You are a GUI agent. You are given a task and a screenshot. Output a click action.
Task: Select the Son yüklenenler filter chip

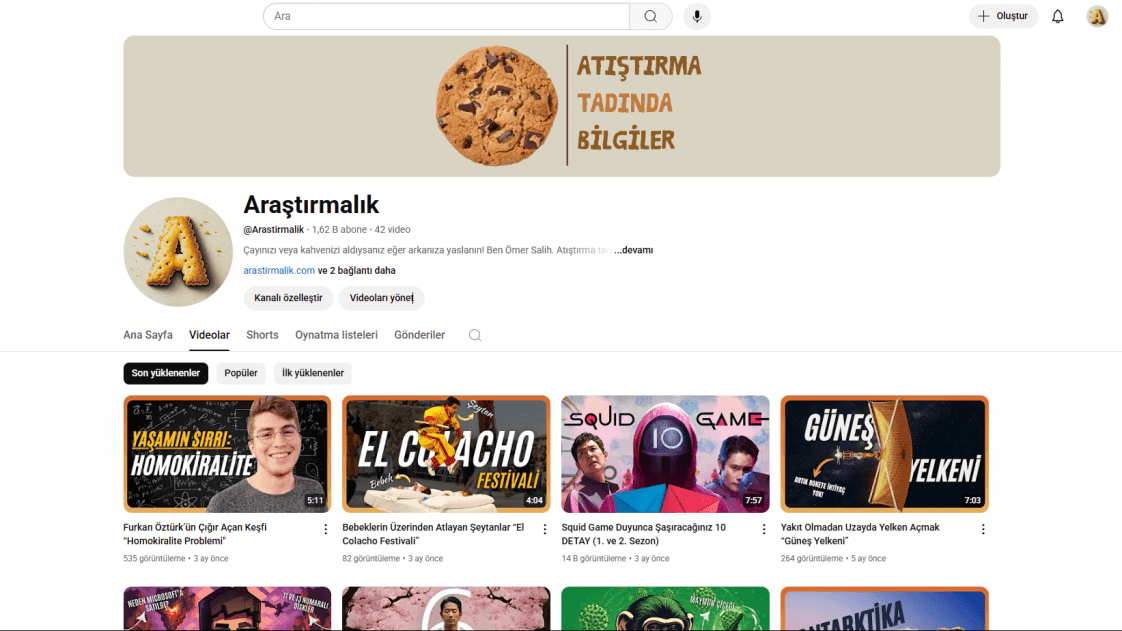pyautogui.click(x=165, y=373)
